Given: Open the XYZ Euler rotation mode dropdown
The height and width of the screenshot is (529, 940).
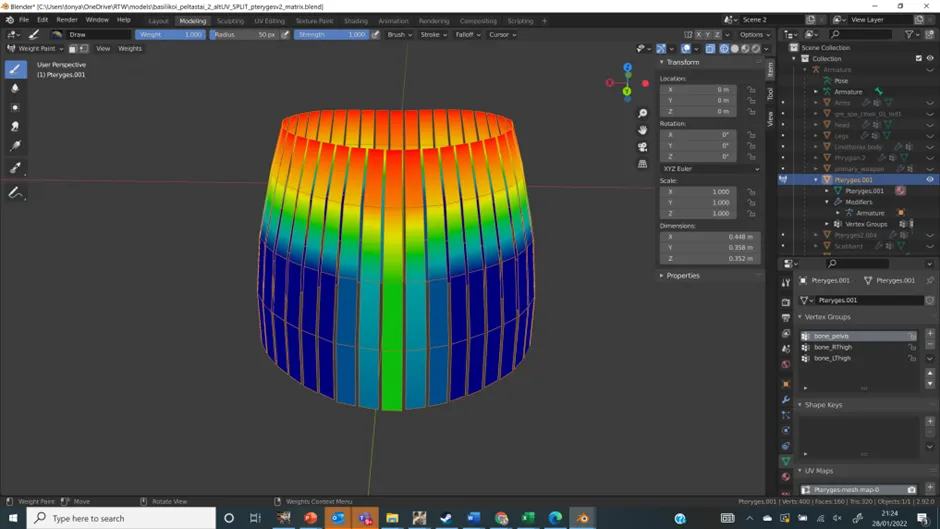Looking at the screenshot, I should 710,169.
